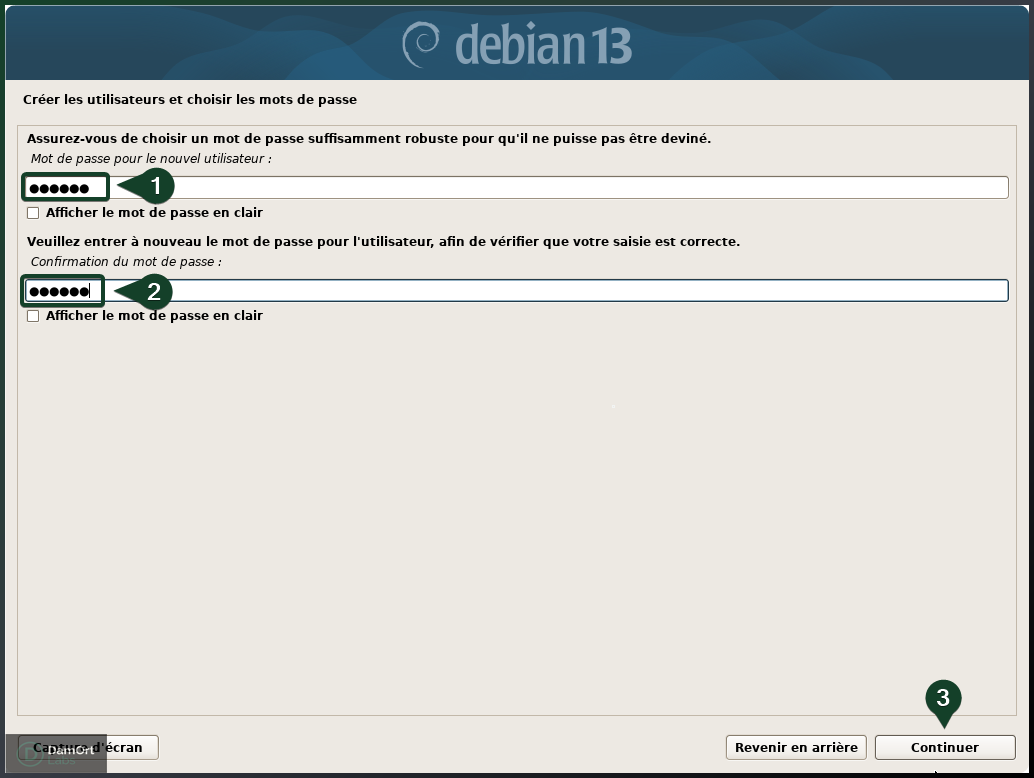
Task: Enable 'Afficher le mot de passe en clair' for the new password
Action: pos(32,212)
